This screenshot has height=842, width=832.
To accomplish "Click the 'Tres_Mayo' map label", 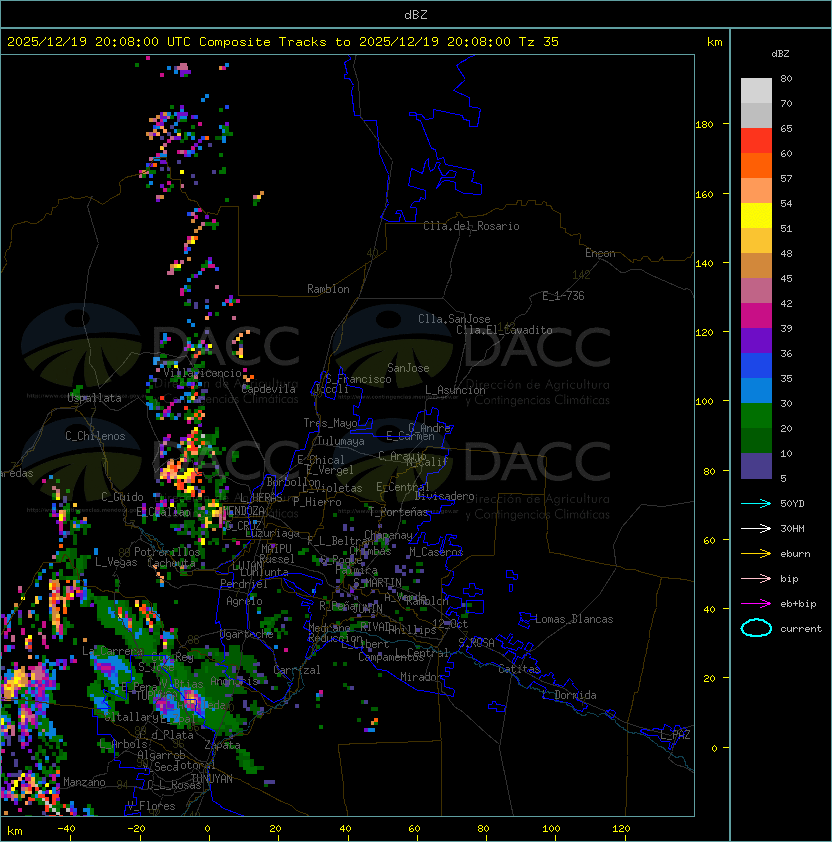I will (330, 423).
